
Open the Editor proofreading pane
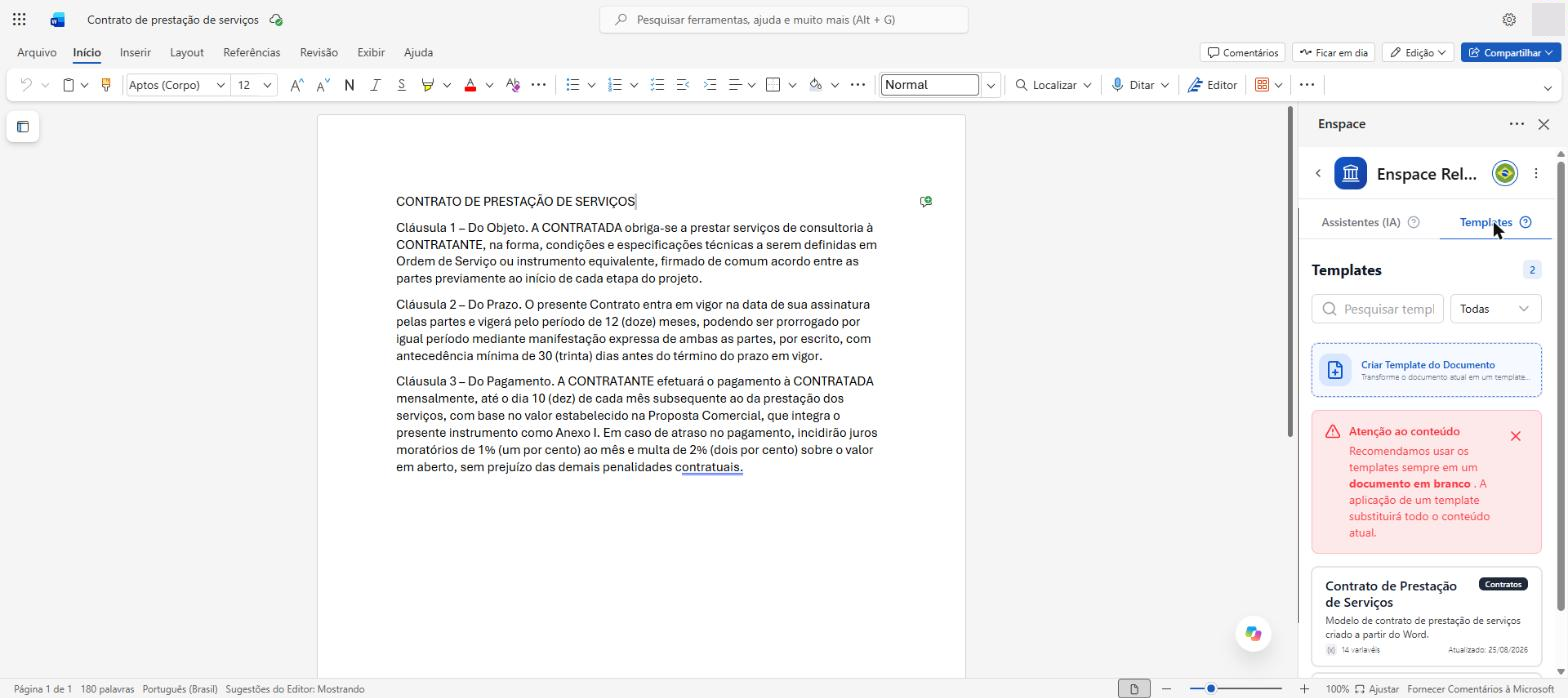click(1213, 85)
